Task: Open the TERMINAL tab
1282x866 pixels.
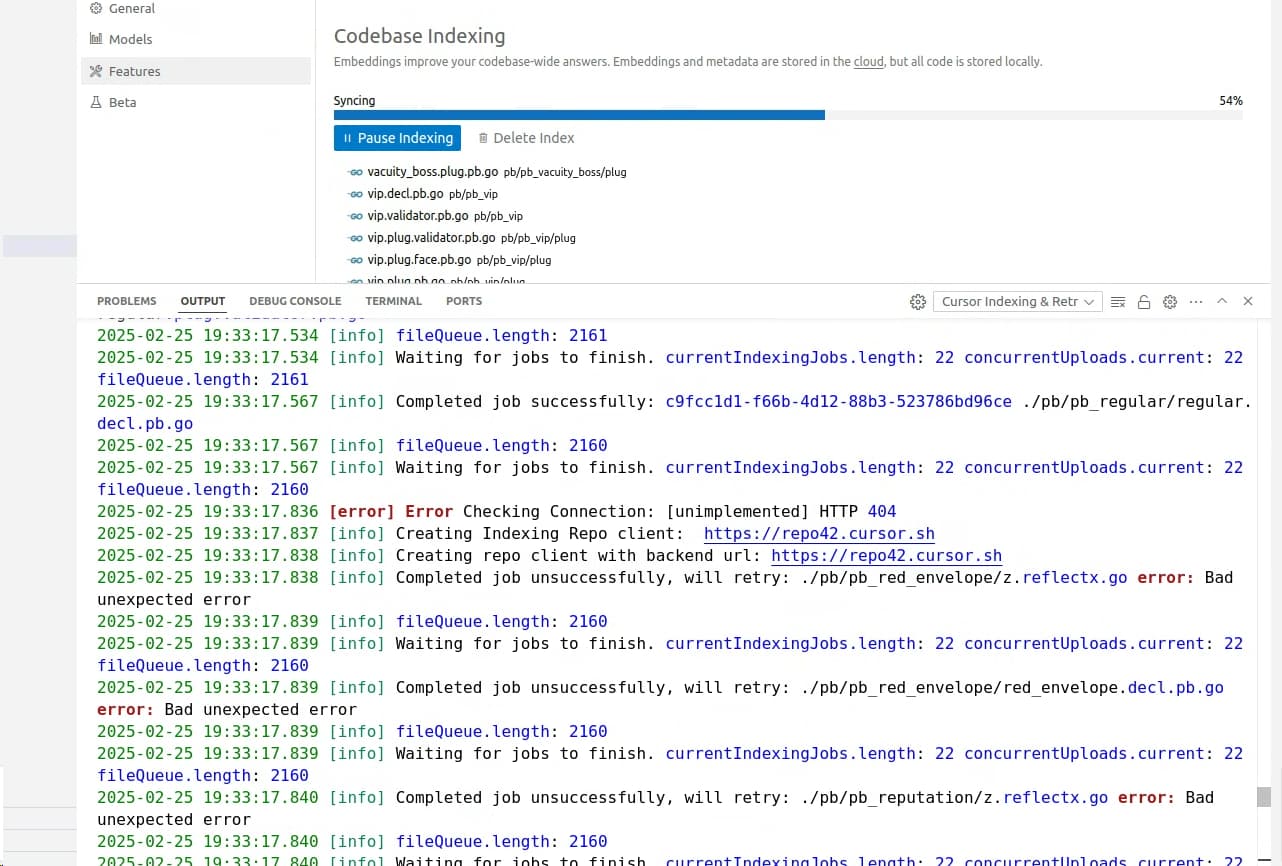Action: pos(394,301)
